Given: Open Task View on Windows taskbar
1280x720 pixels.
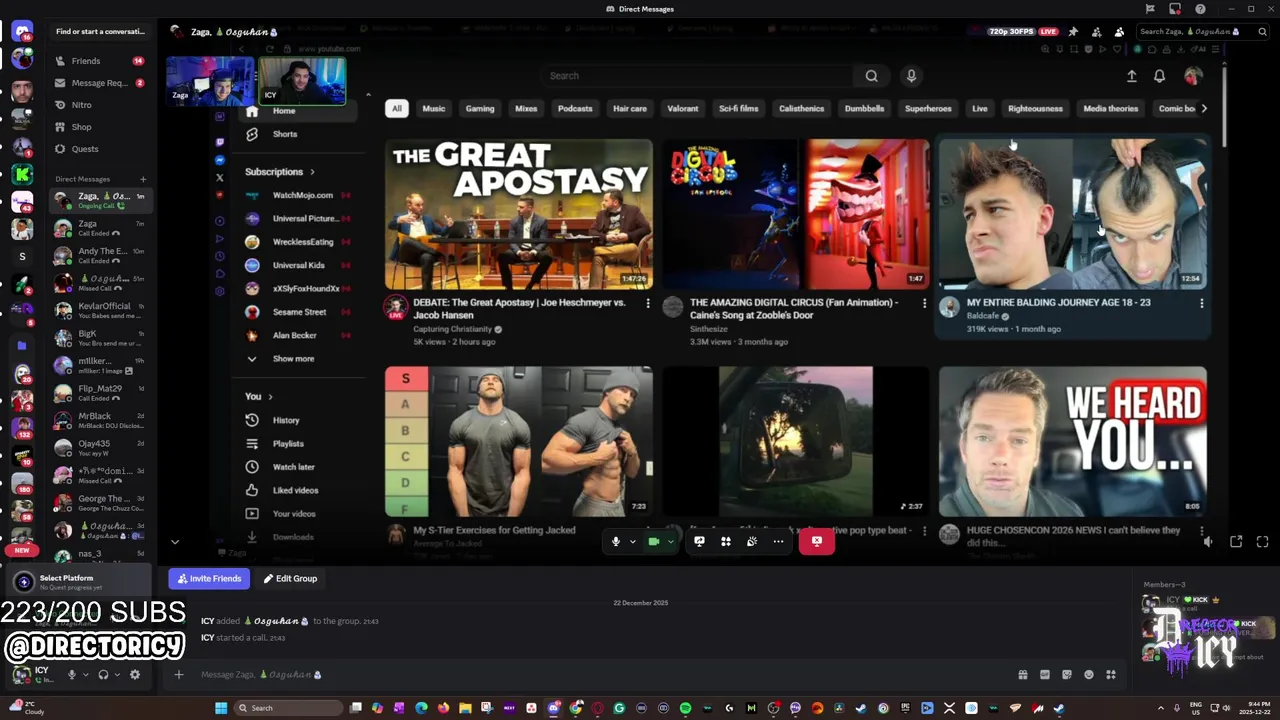Looking at the screenshot, I should point(355,708).
